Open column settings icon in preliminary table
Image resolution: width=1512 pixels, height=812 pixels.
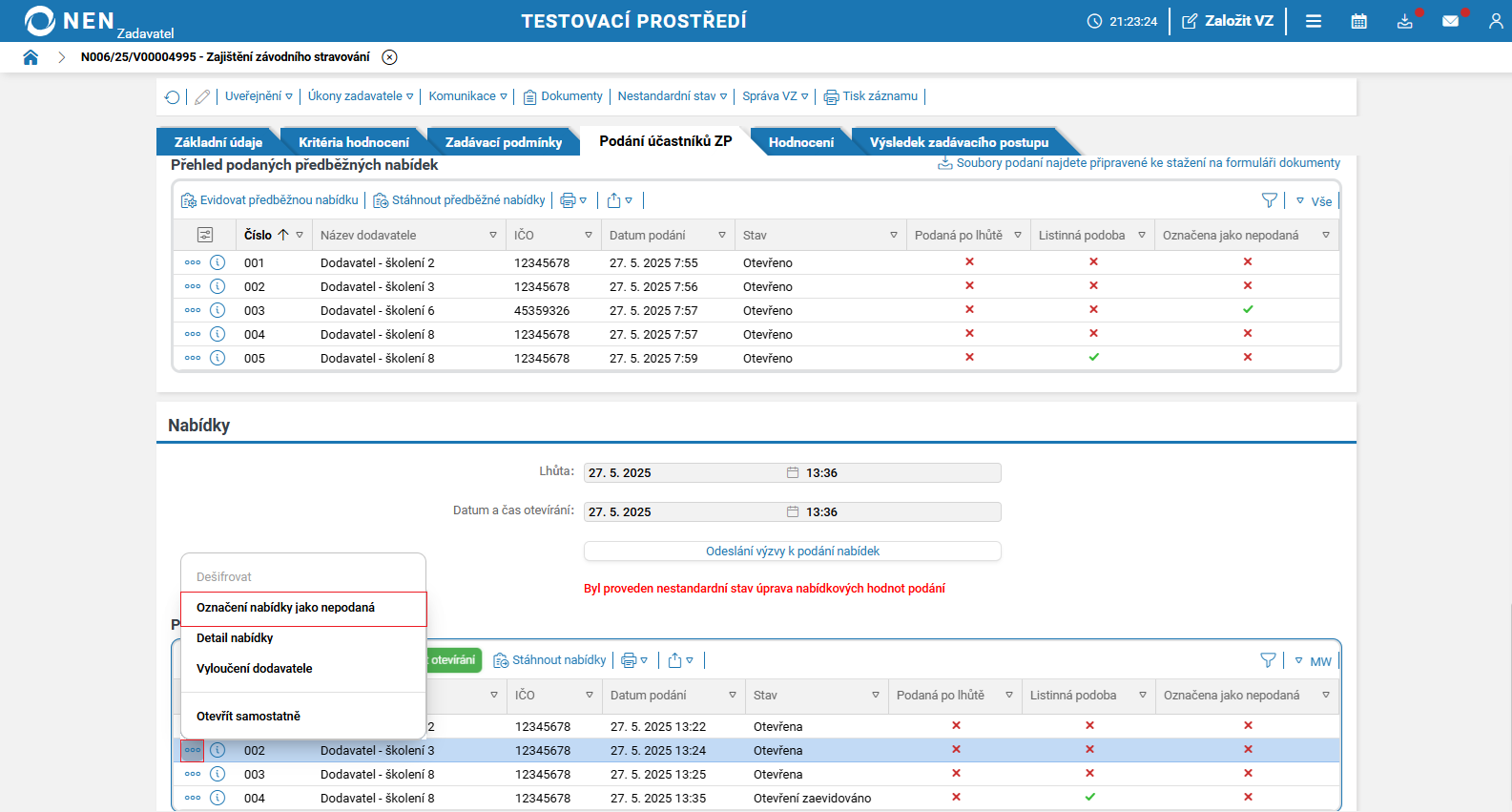[204, 235]
